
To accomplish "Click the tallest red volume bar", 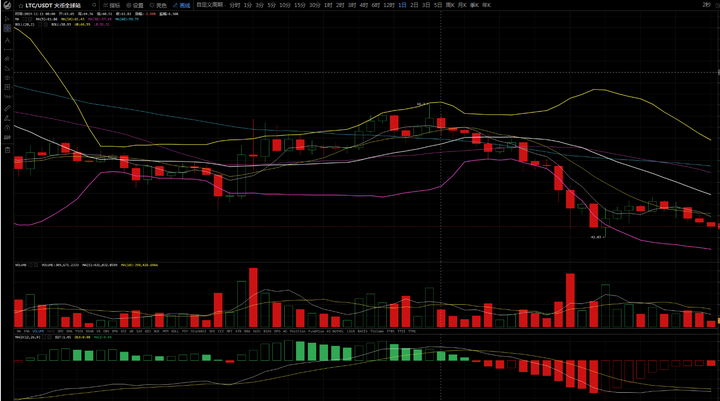I will (253, 298).
